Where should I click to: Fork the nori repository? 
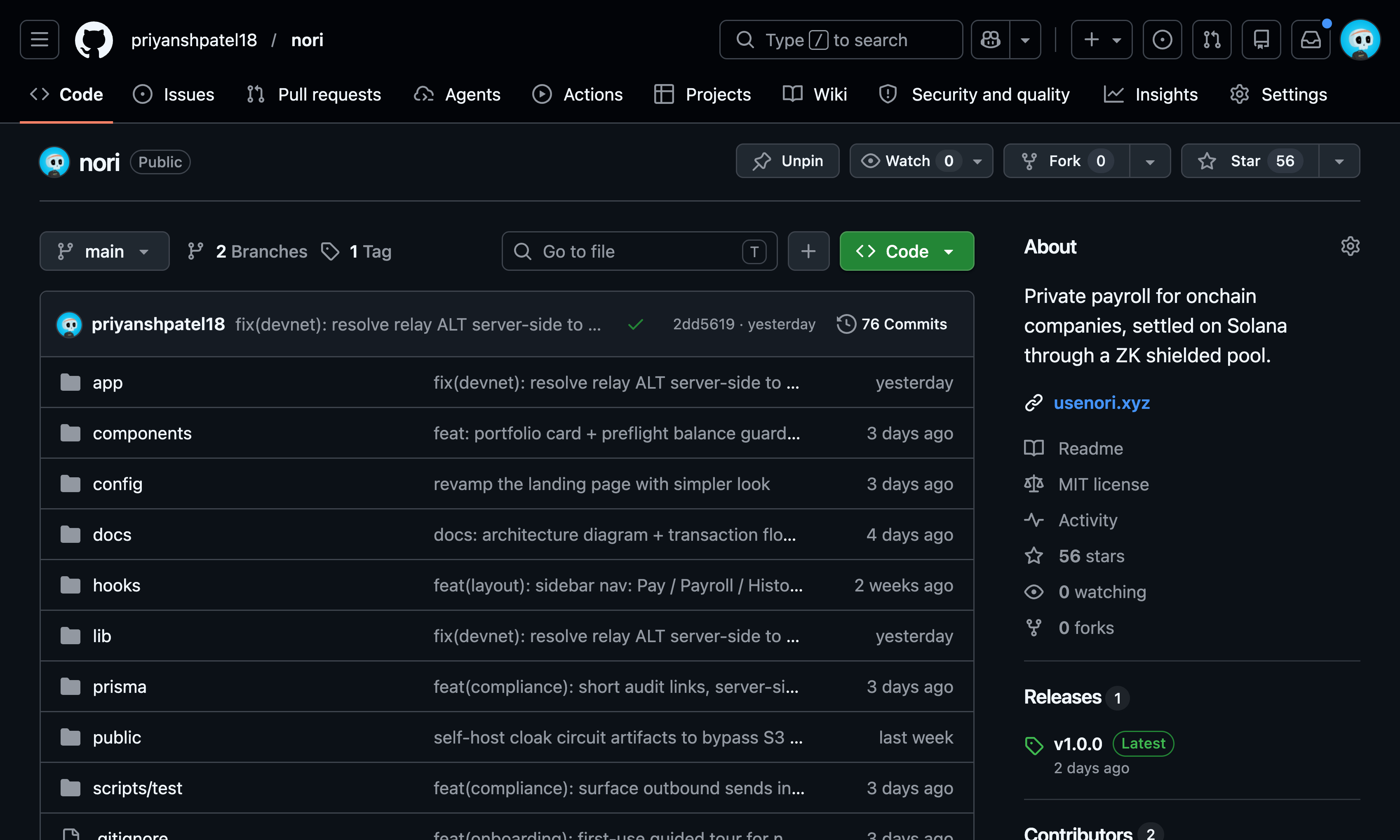[x=1066, y=161]
